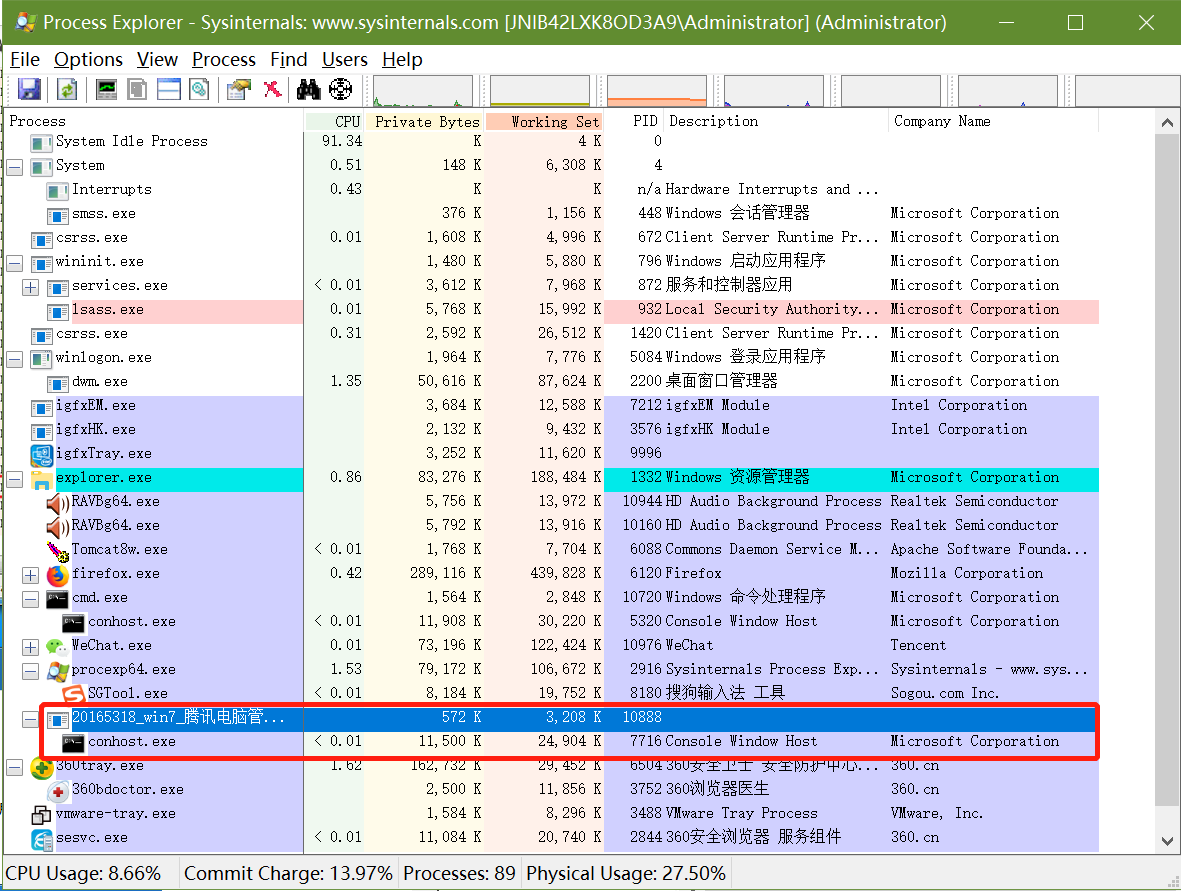Open the View menu
Image resolution: width=1181 pixels, height=891 pixels.
click(x=157, y=60)
